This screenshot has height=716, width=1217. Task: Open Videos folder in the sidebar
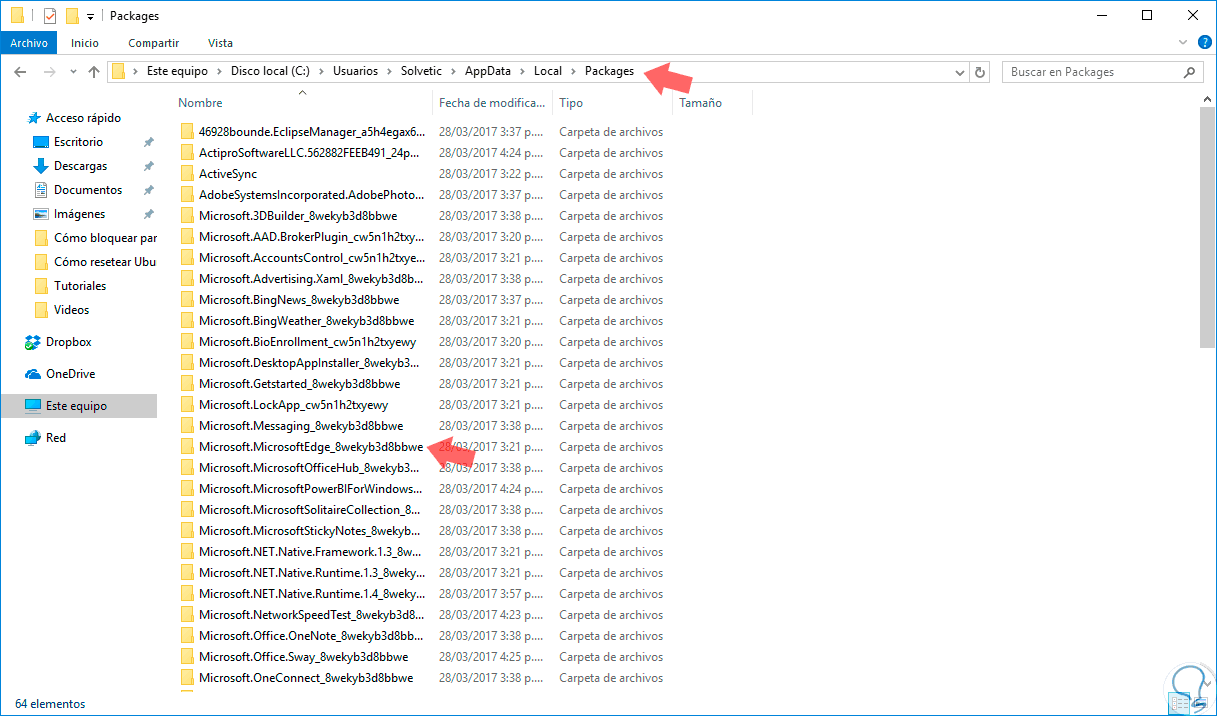coord(71,310)
